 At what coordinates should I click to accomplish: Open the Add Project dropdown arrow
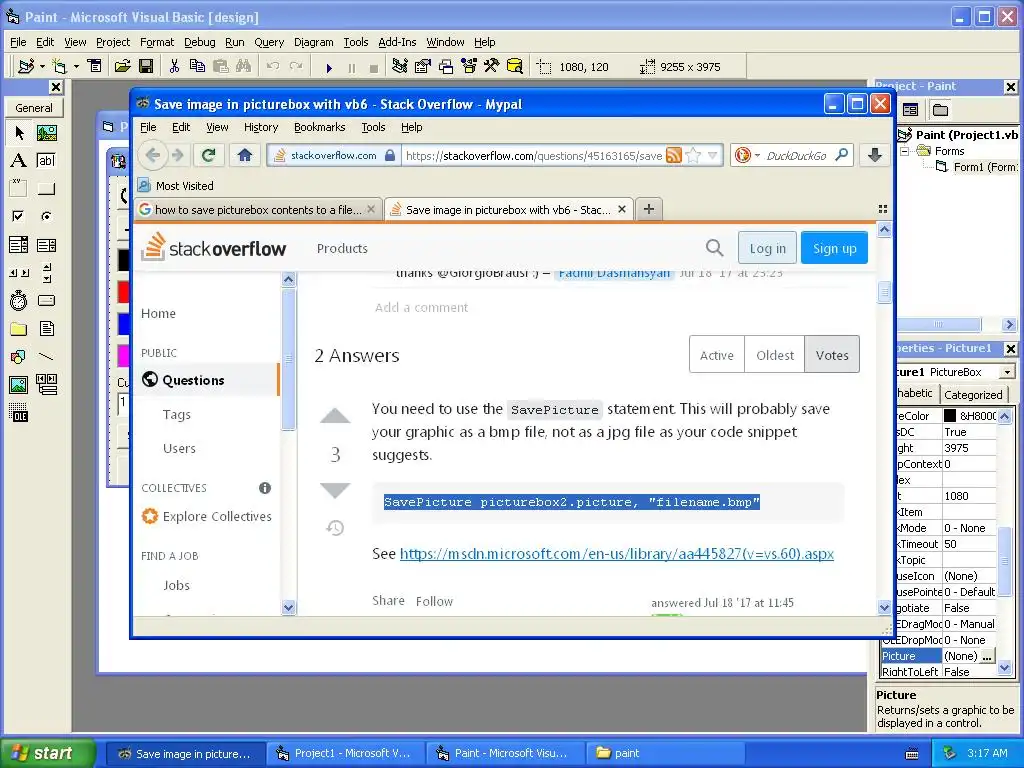tap(42, 67)
